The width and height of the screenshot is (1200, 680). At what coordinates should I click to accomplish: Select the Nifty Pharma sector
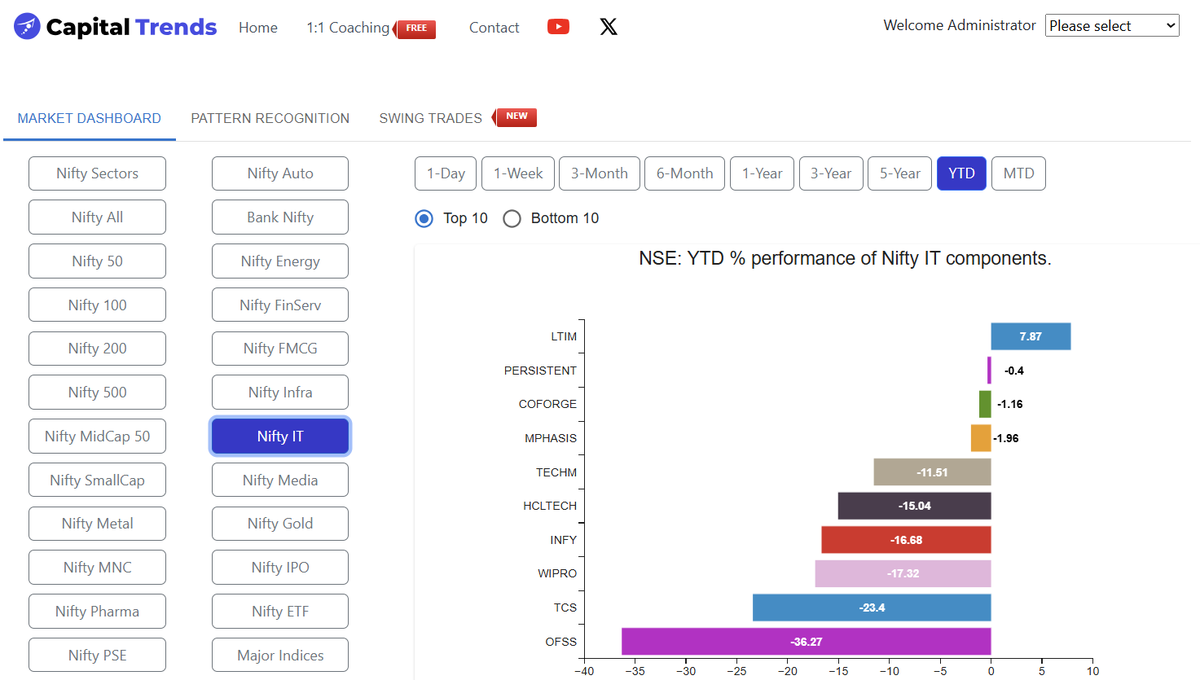click(x=97, y=611)
